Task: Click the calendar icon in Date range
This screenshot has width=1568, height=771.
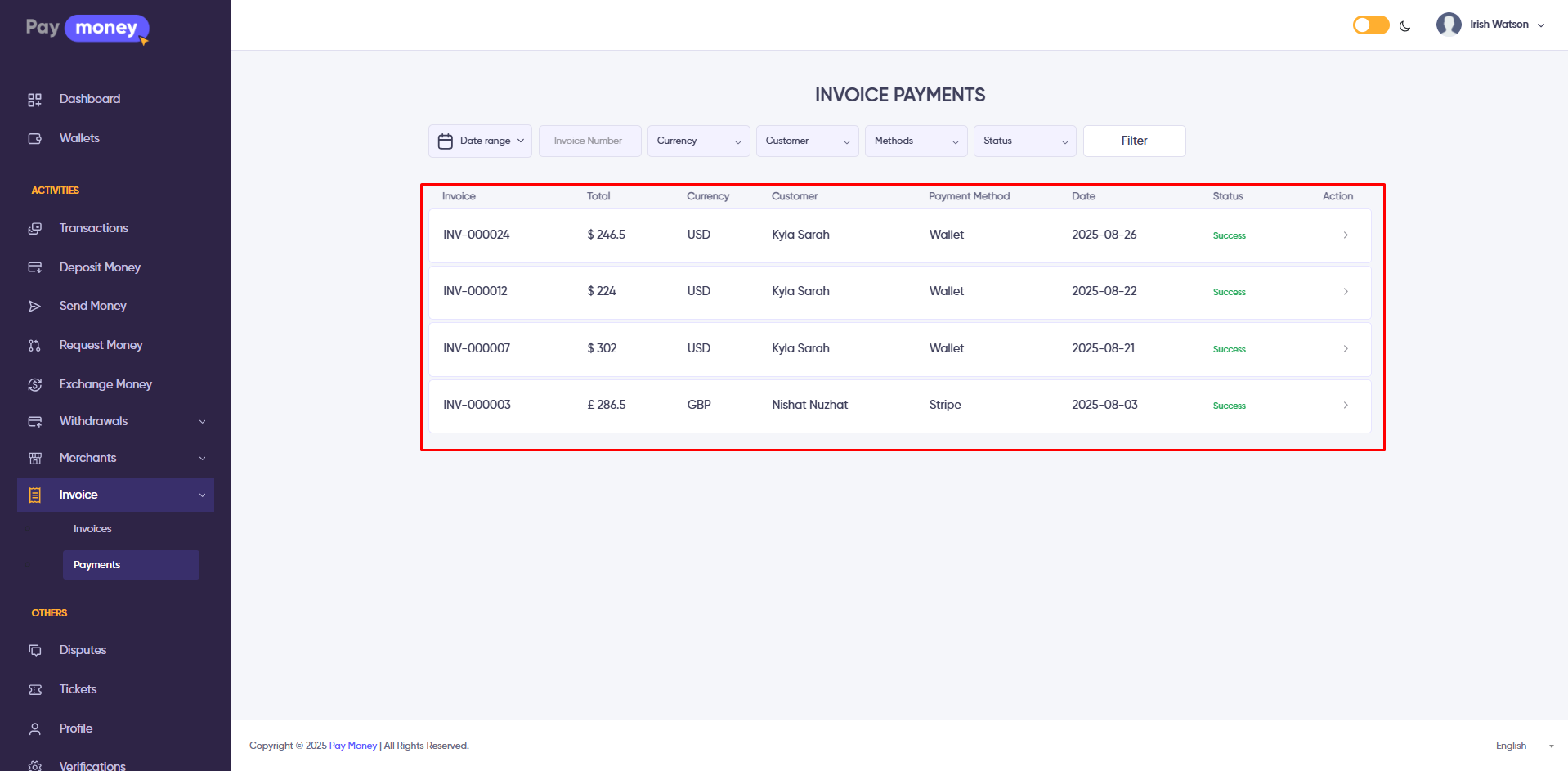Action: point(446,141)
